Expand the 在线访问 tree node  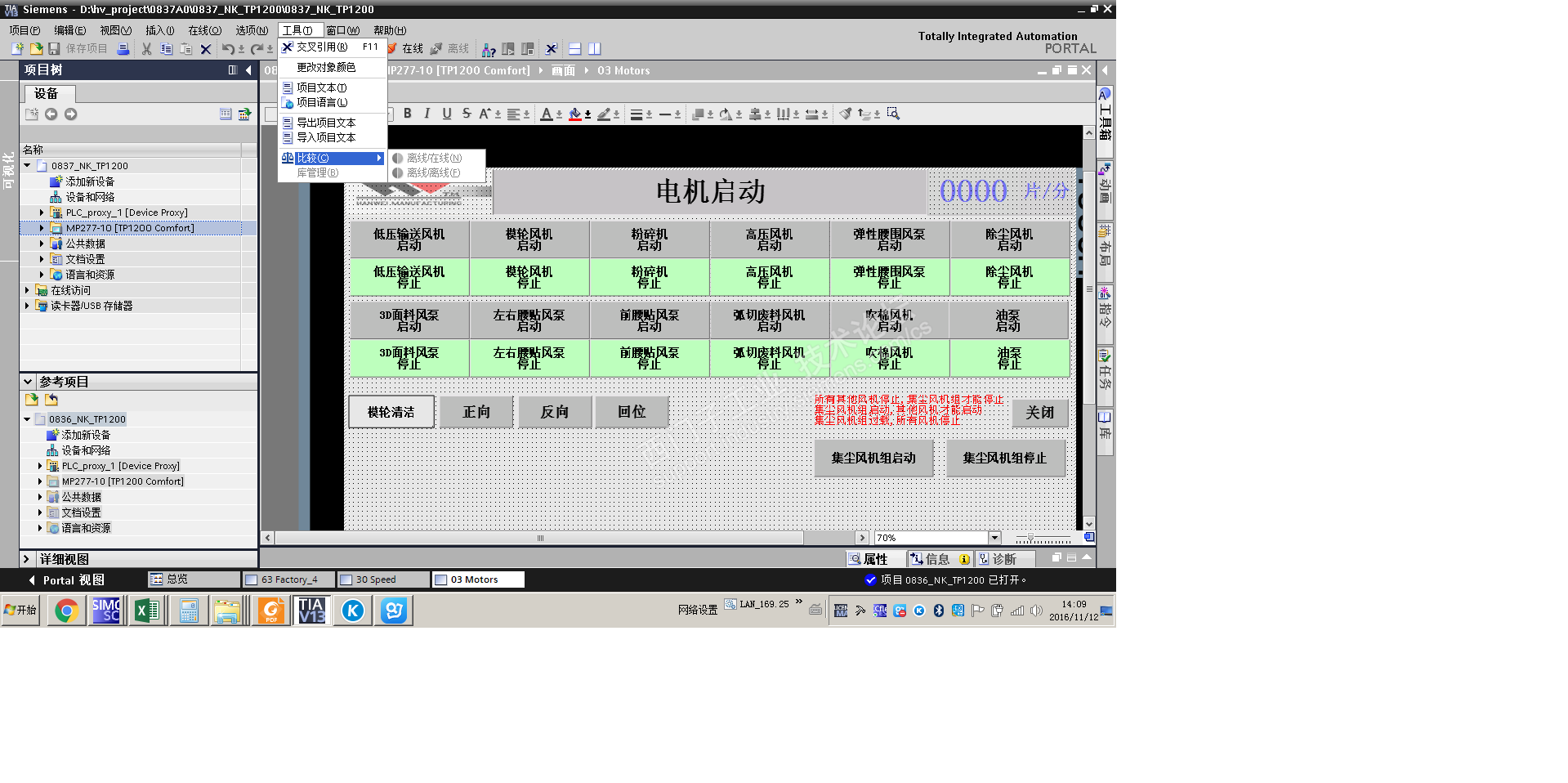pos(27,290)
